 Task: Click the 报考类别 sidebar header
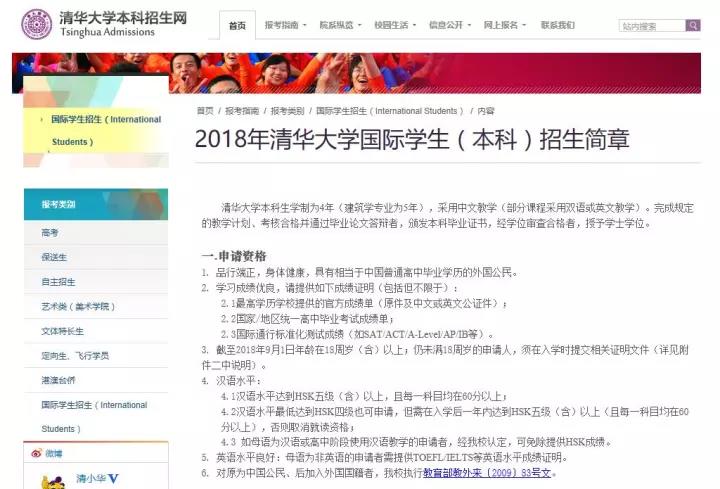(x=96, y=204)
